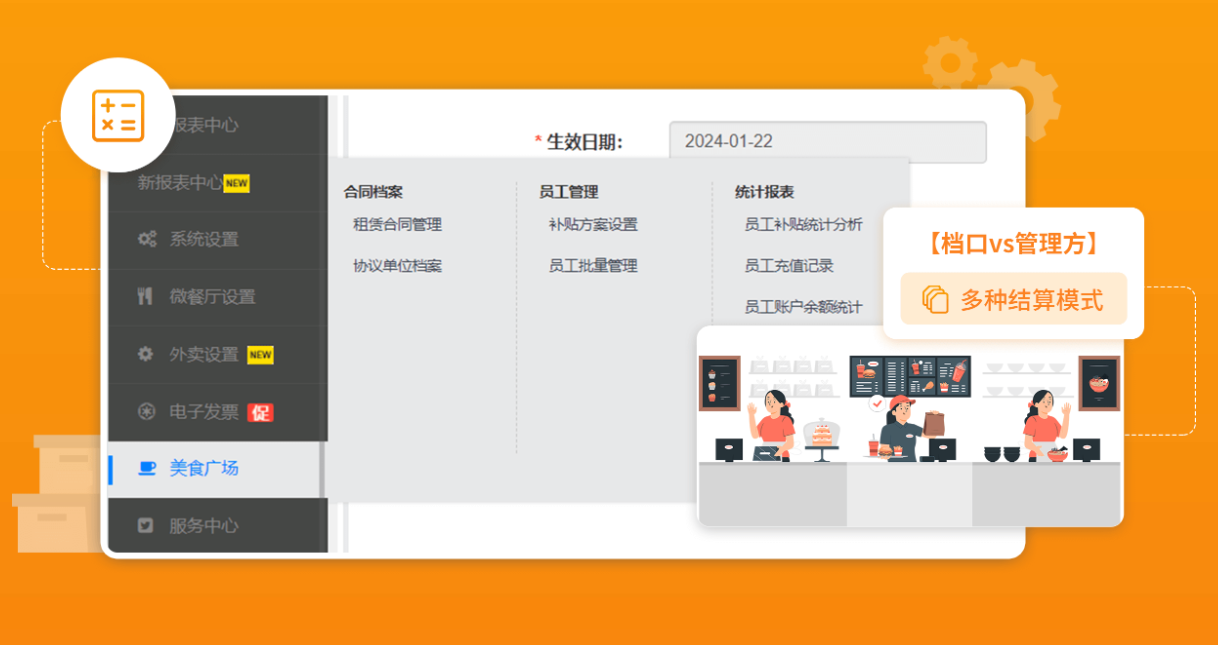The height and width of the screenshot is (645, 1218).
Task: Open 租赁合同管理 under 合同档案
Action: click(x=397, y=225)
